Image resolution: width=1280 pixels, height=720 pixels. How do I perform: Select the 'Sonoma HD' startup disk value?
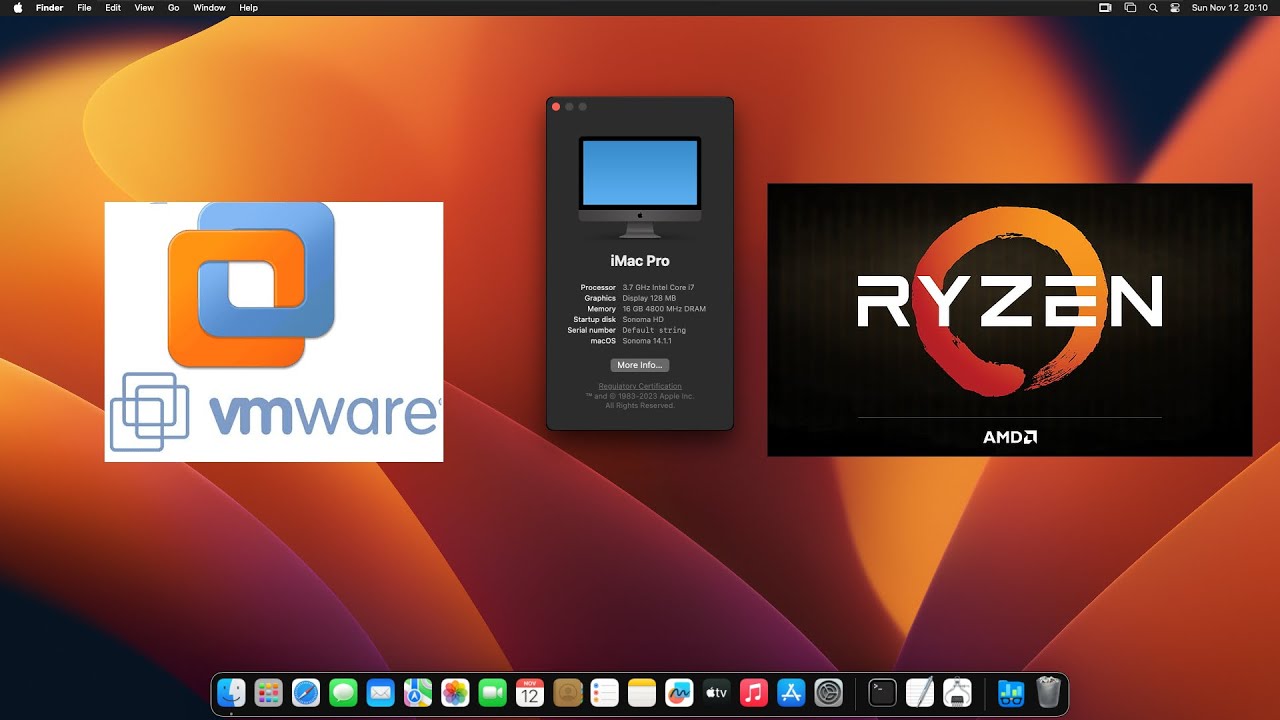coord(643,319)
